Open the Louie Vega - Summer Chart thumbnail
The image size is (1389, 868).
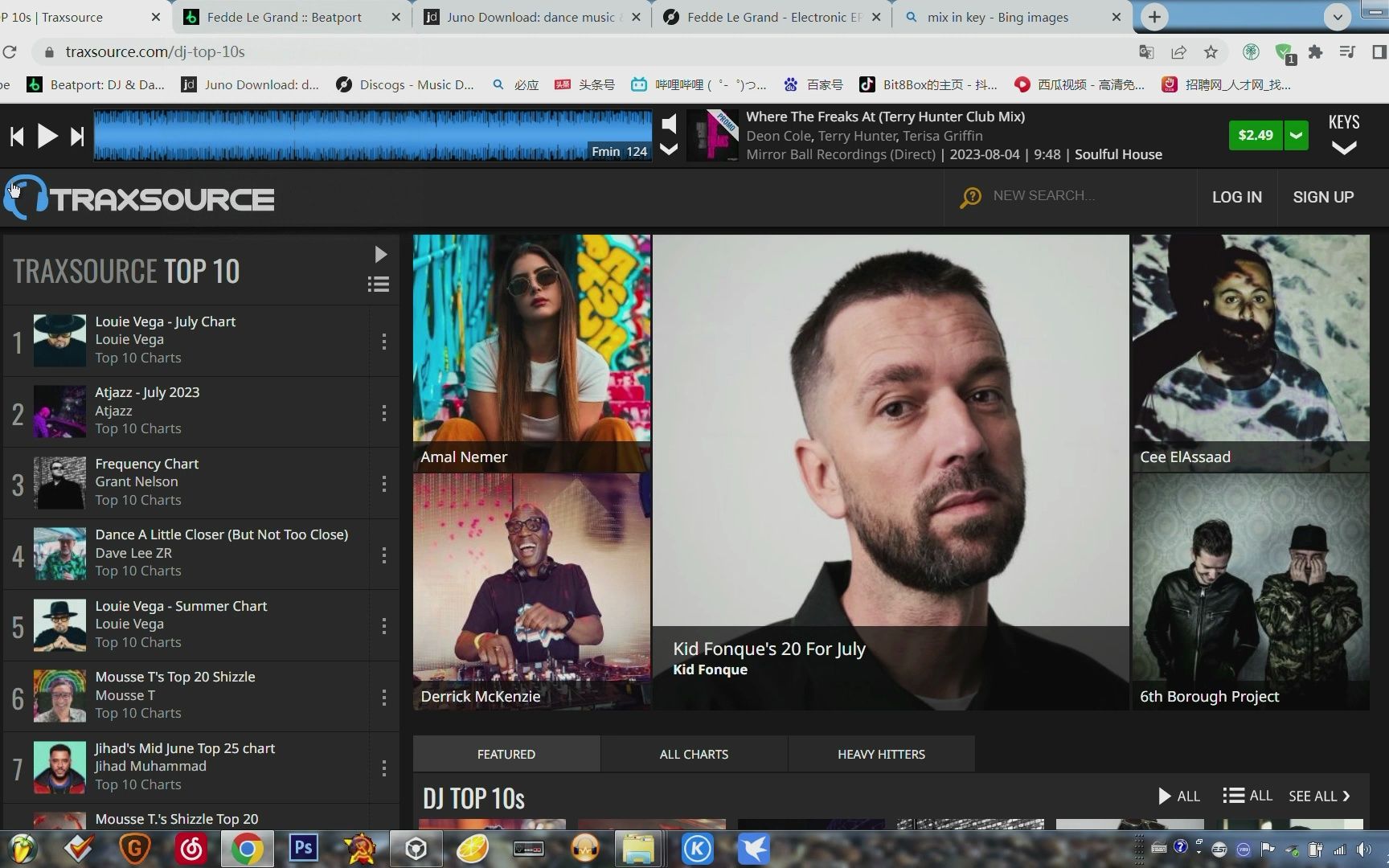[x=59, y=625]
